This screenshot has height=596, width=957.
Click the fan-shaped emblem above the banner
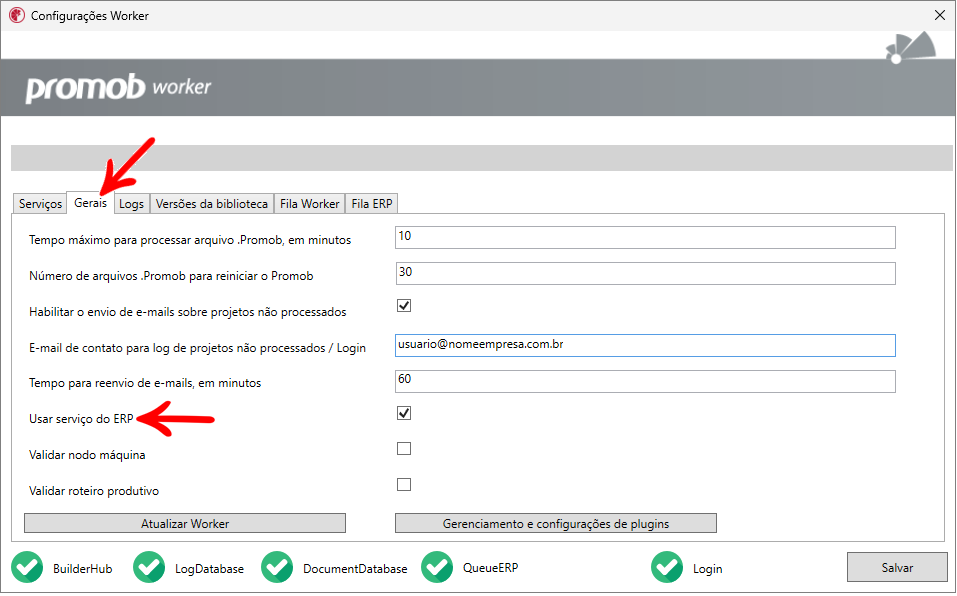coord(911,48)
